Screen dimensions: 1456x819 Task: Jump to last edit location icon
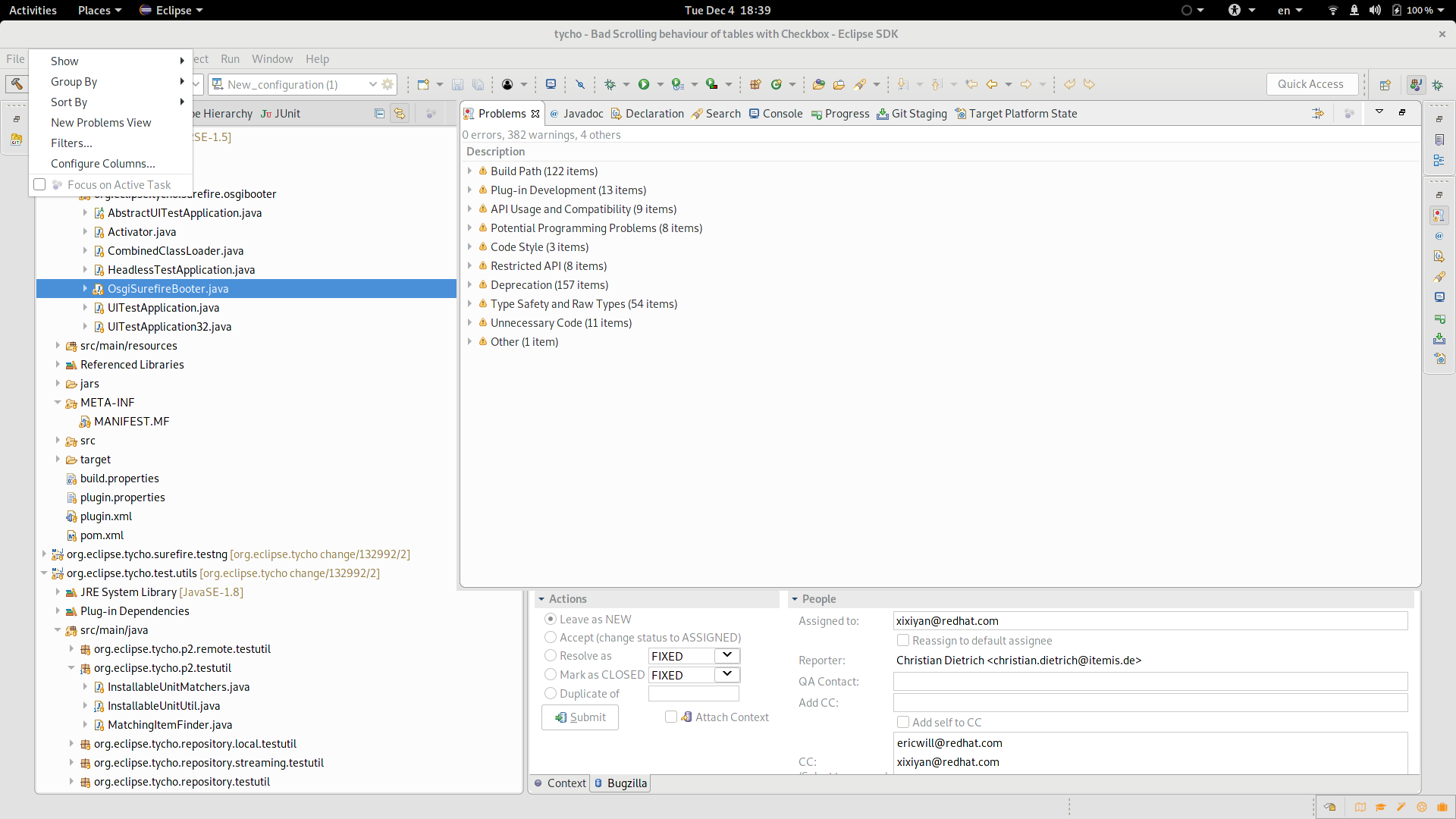click(x=971, y=84)
